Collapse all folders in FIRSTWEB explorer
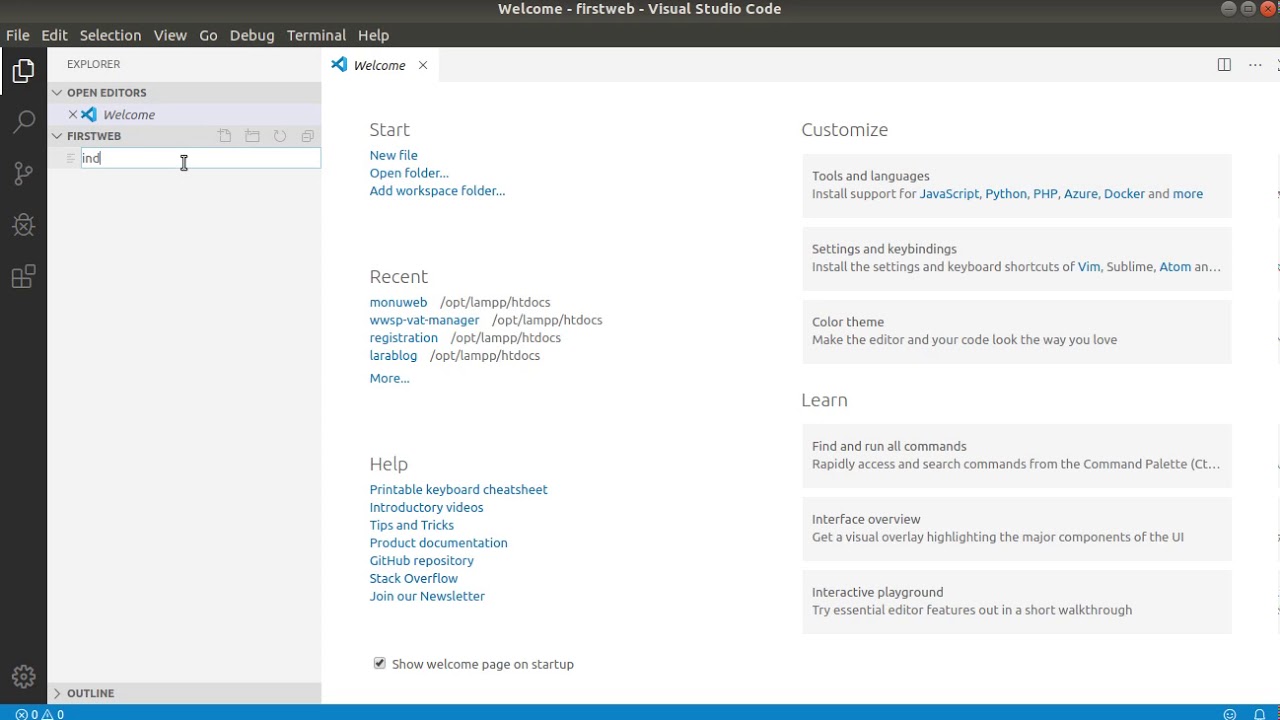 308,136
